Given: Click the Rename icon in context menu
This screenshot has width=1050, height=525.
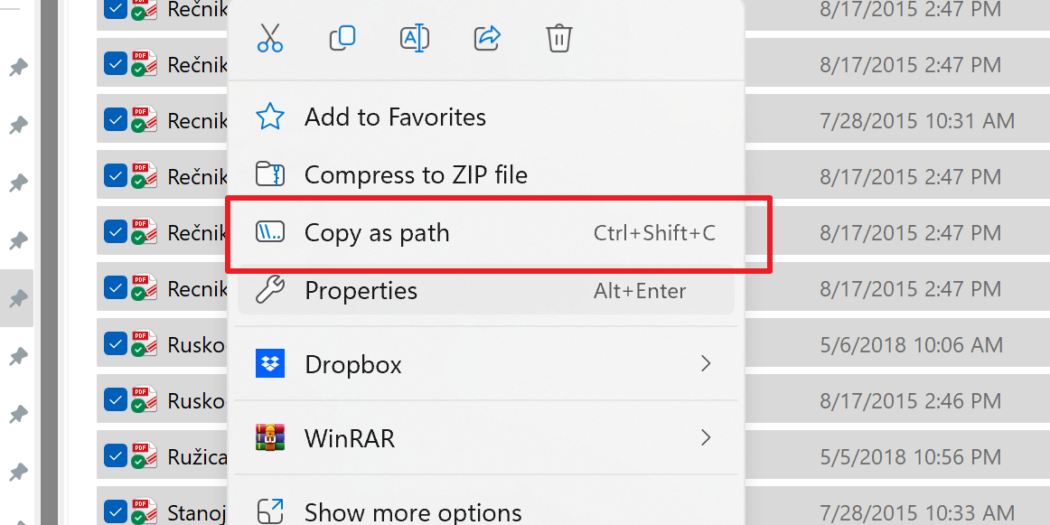Looking at the screenshot, I should [415, 38].
